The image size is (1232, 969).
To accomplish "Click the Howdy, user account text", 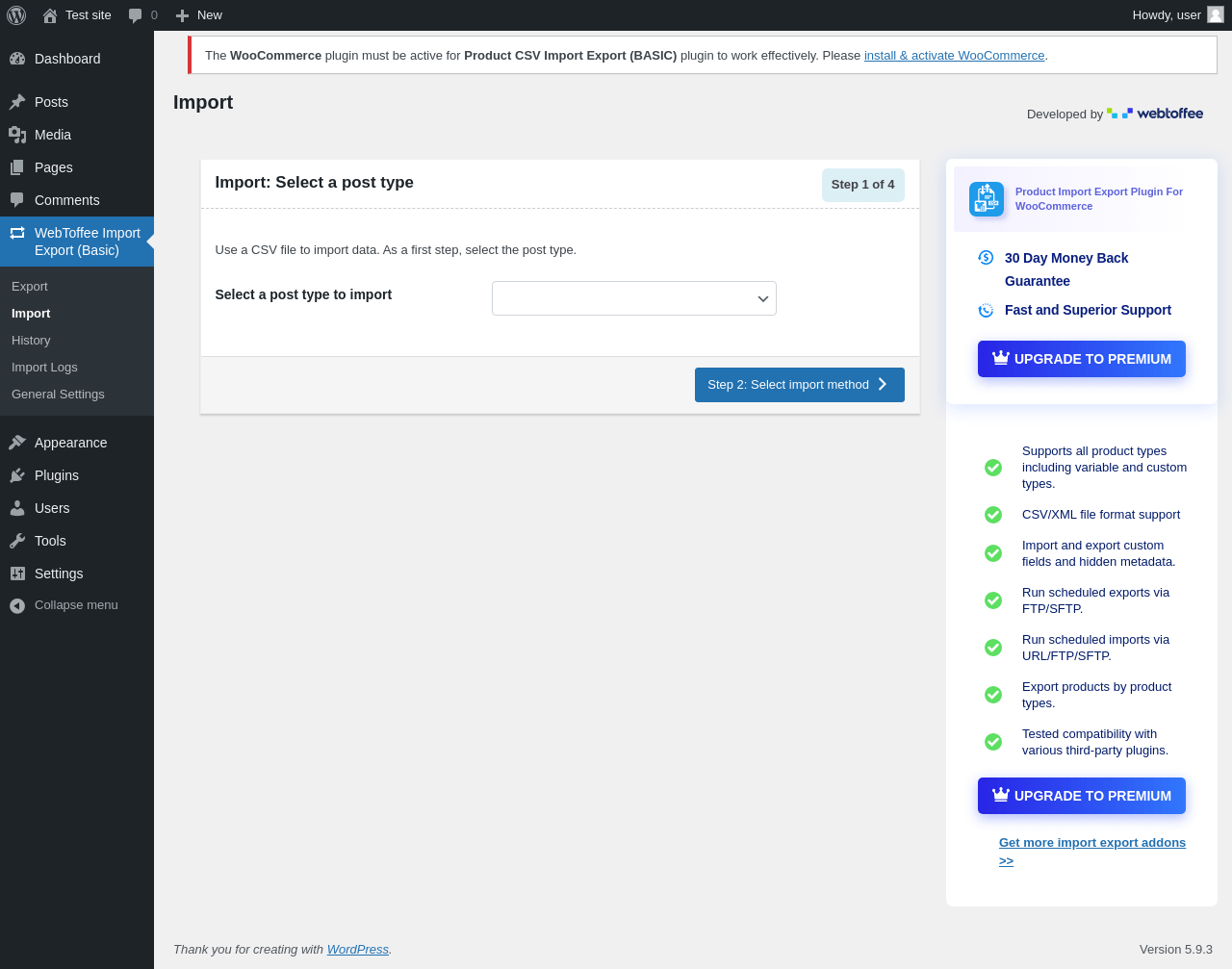I will point(1167,15).
